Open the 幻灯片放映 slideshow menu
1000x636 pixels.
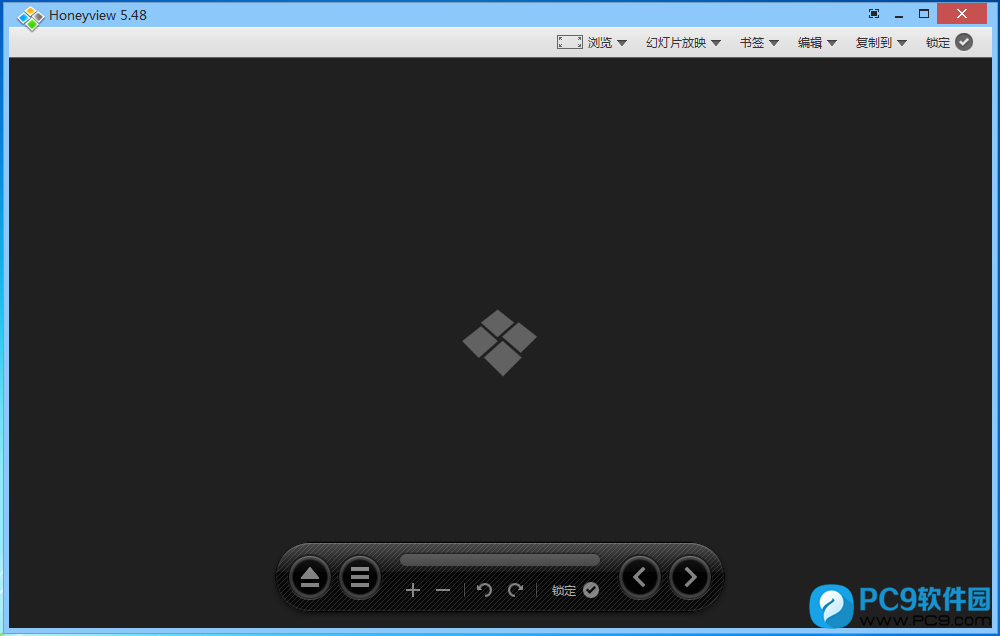[x=676, y=43]
